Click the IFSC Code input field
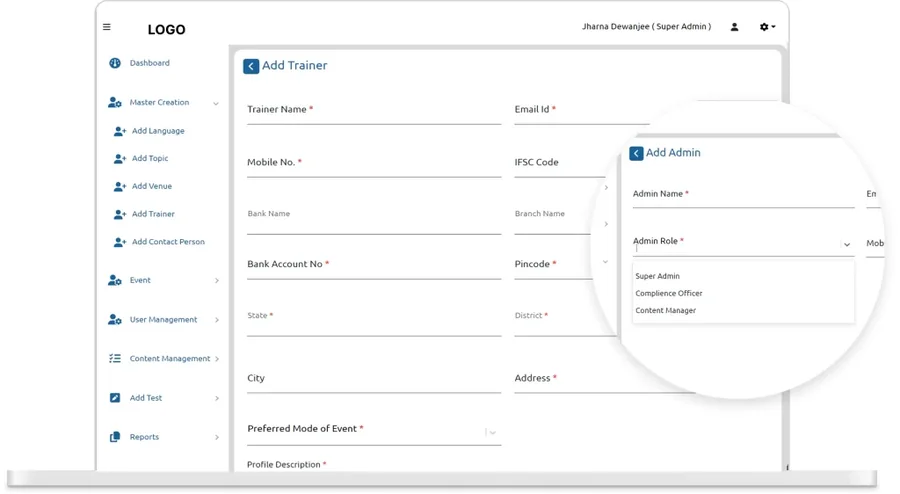This screenshot has width=900, height=494. tap(560, 166)
